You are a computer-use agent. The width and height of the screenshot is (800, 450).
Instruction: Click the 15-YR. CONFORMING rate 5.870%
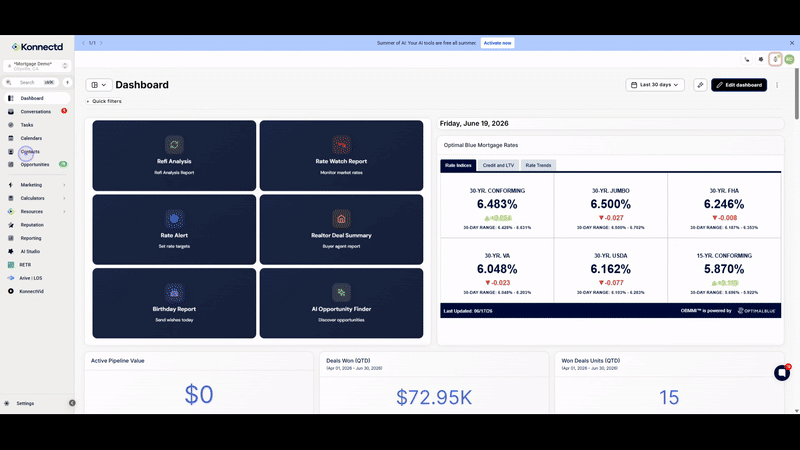(x=723, y=269)
